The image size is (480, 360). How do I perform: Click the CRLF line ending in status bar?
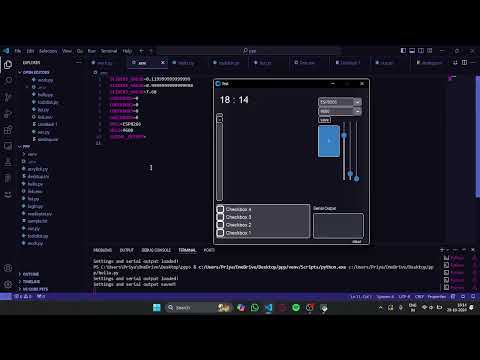pyautogui.click(x=419, y=296)
